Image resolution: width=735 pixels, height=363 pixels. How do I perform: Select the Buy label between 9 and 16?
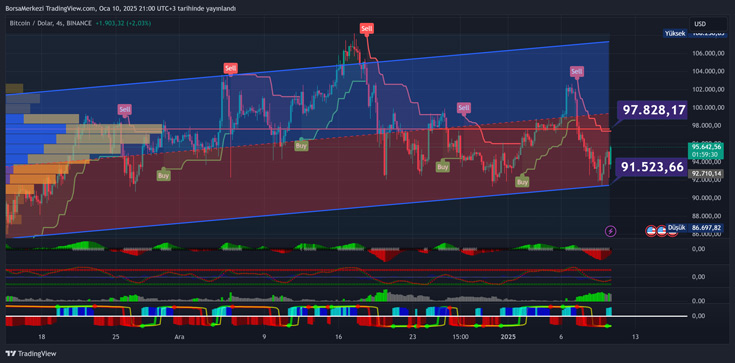[x=301, y=145]
